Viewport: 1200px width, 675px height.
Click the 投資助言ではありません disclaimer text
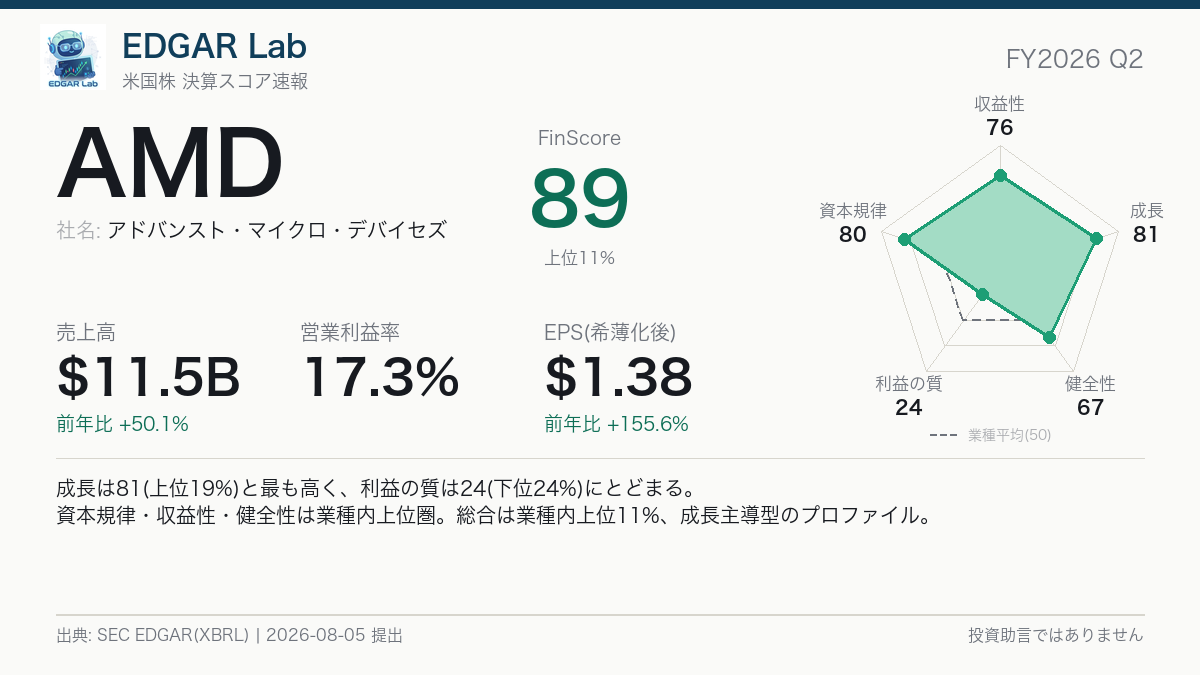pyautogui.click(x=1056, y=635)
